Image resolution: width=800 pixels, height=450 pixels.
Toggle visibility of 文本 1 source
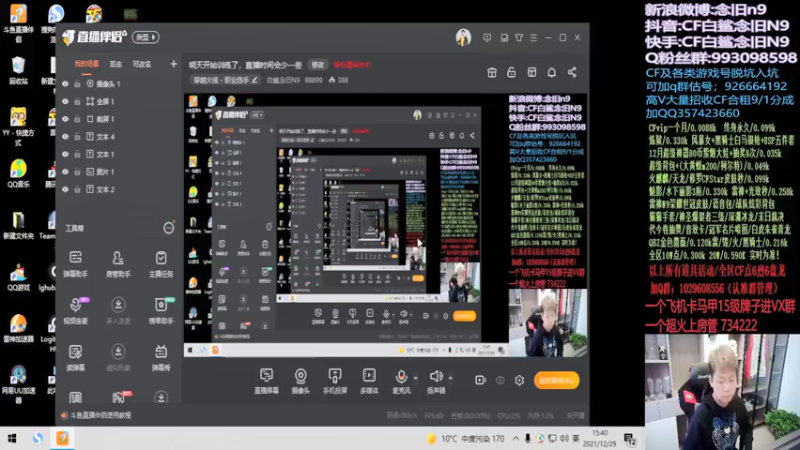65,154
